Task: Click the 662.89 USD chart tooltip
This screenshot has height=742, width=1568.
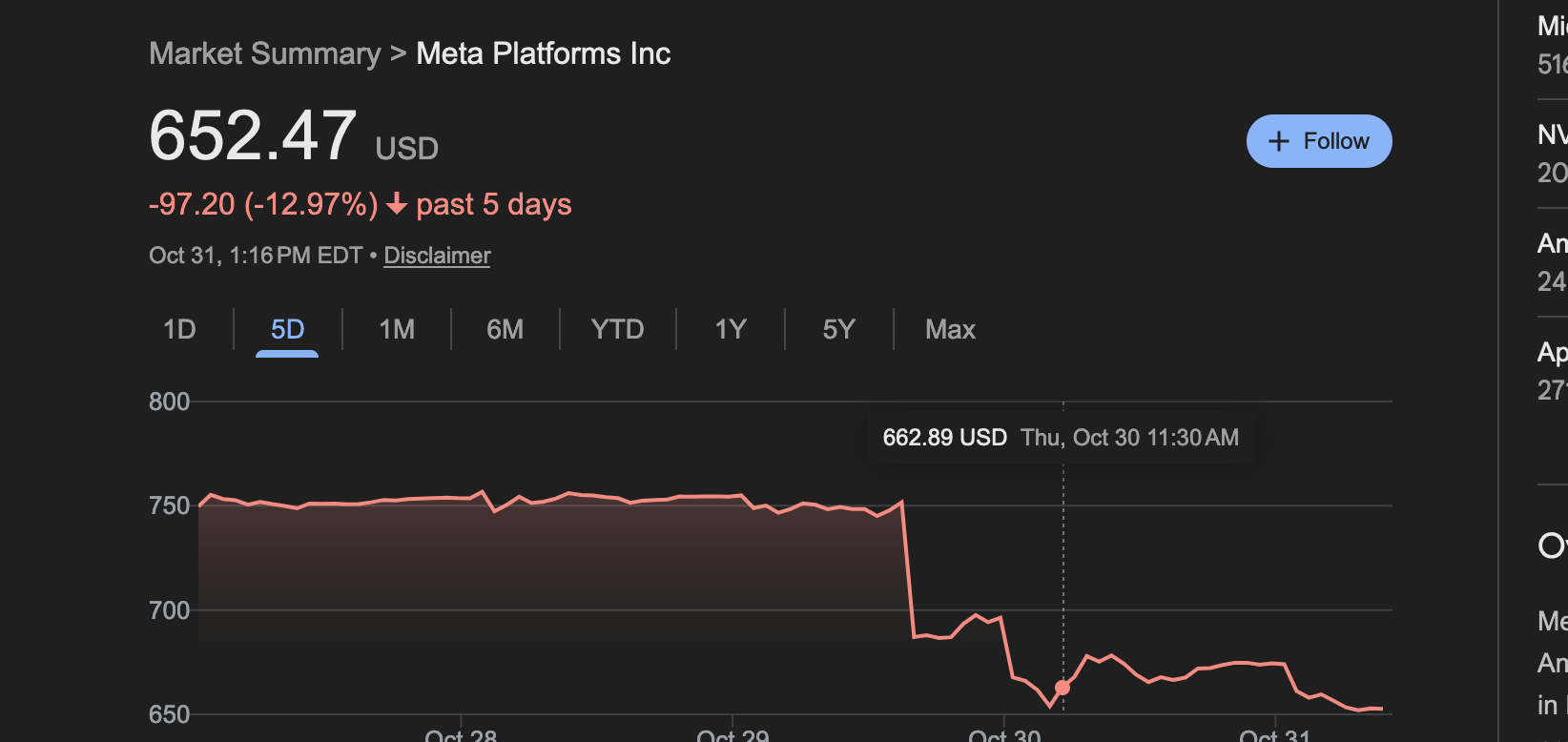Action: 1060,438
